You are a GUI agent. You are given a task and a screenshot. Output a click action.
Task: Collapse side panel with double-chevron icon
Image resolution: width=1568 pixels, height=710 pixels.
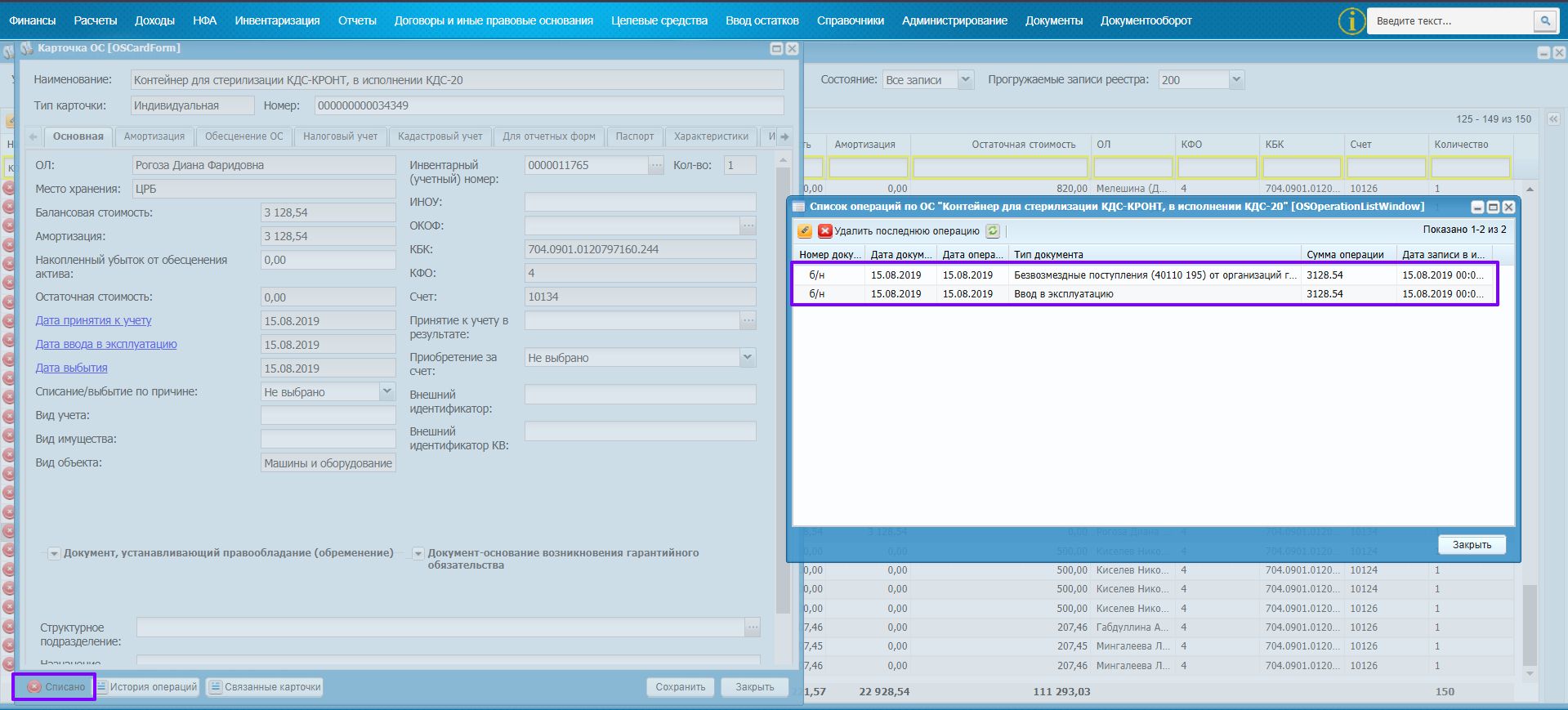pyautogui.click(x=1553, y=119)
